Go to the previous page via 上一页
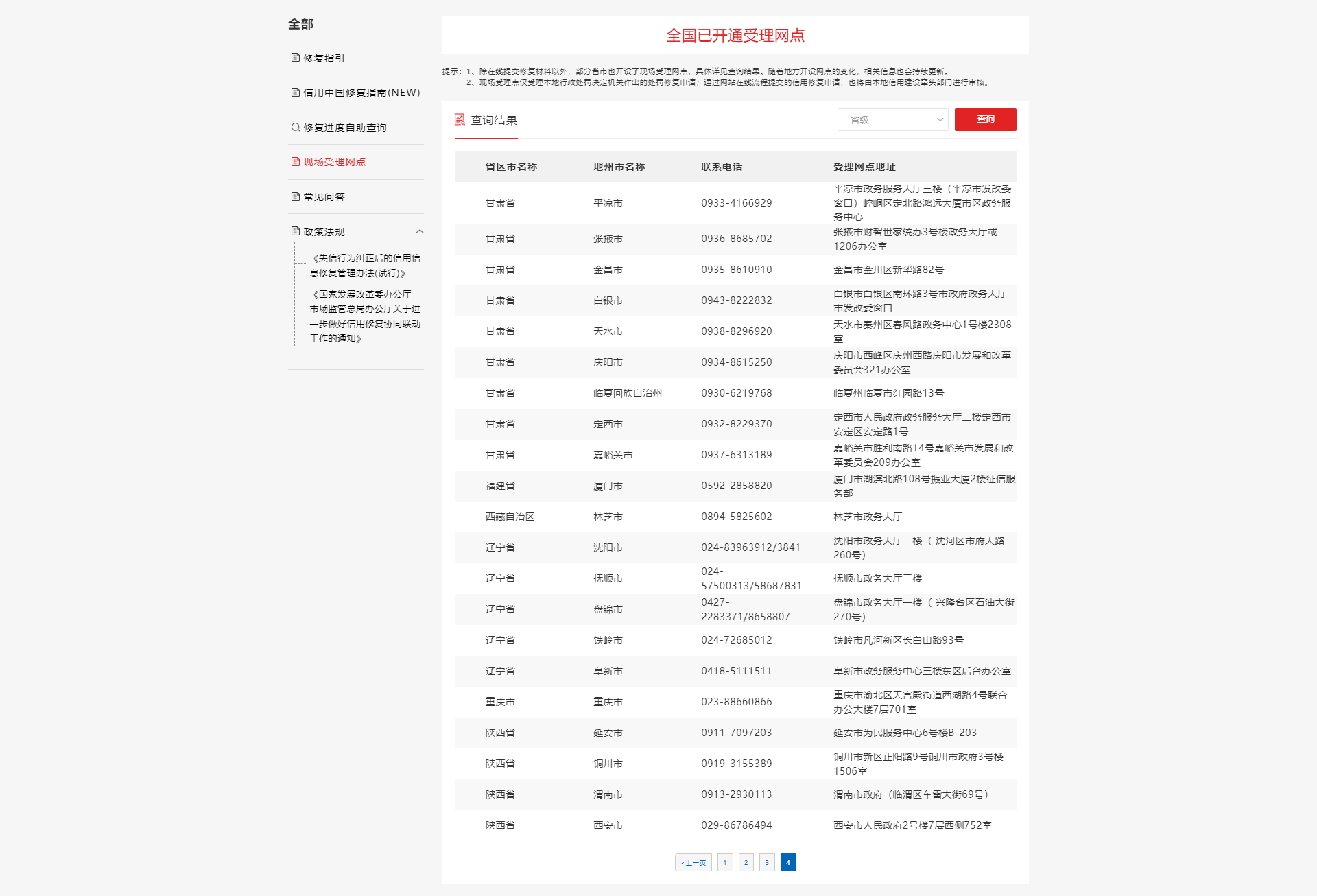 tap(693, 862)
